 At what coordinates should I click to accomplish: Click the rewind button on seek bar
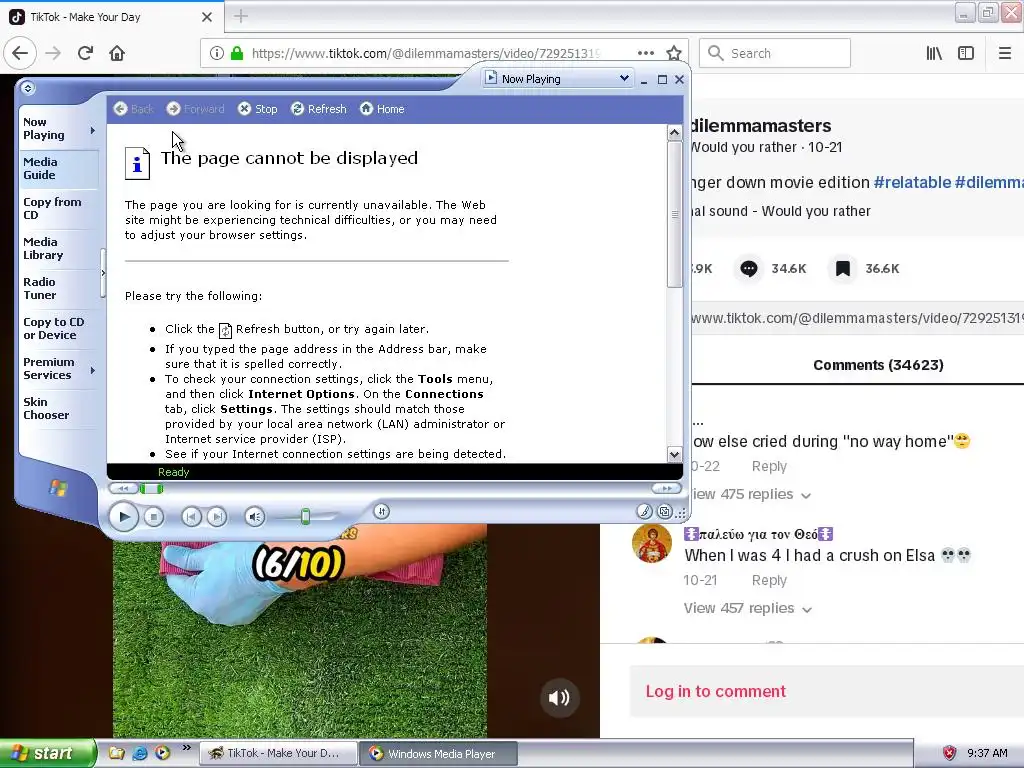point(124,488)
